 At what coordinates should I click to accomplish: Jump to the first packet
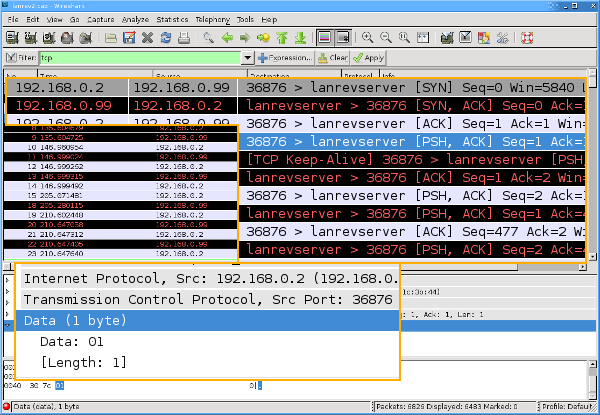[x=282, y=37]
